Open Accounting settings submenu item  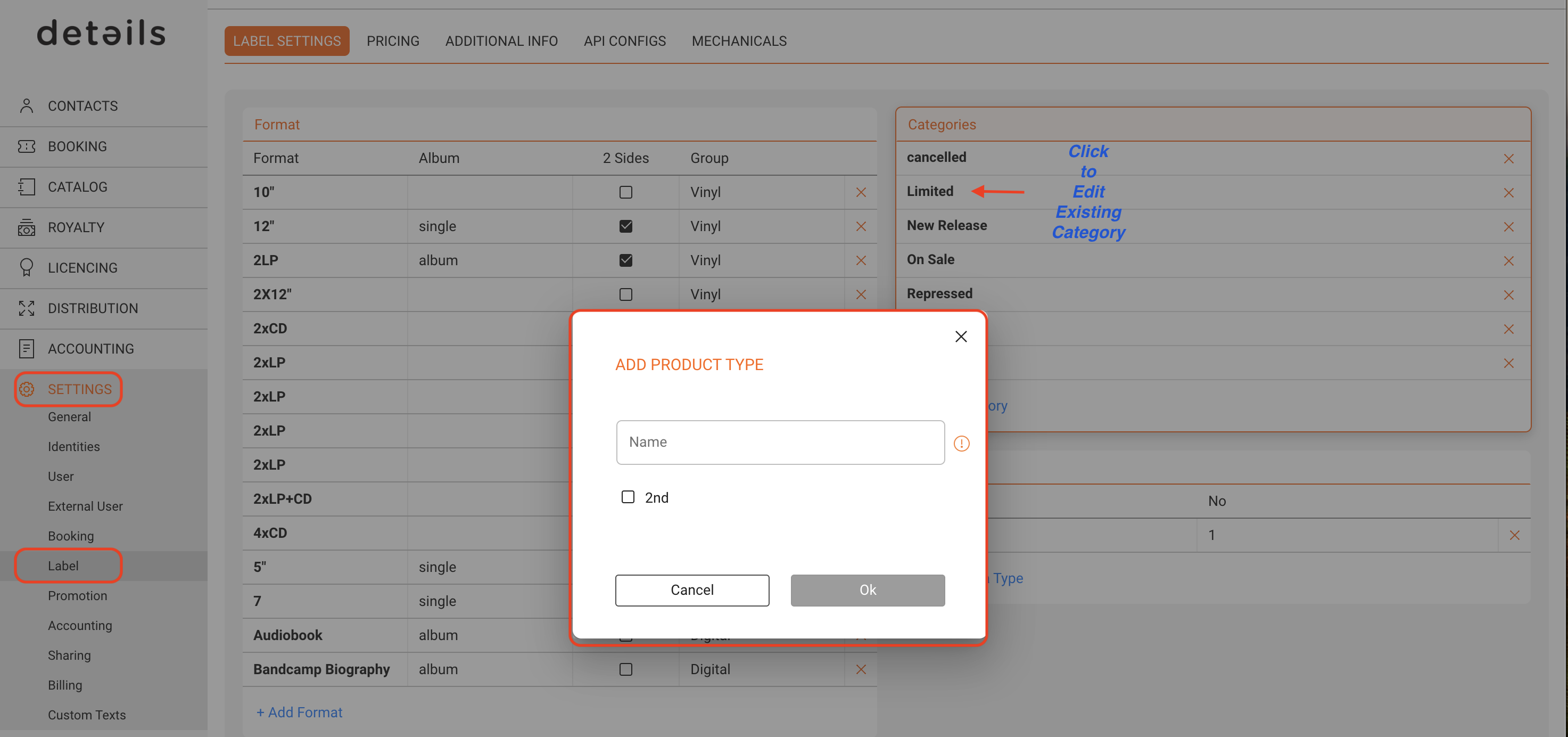[80, 626]
